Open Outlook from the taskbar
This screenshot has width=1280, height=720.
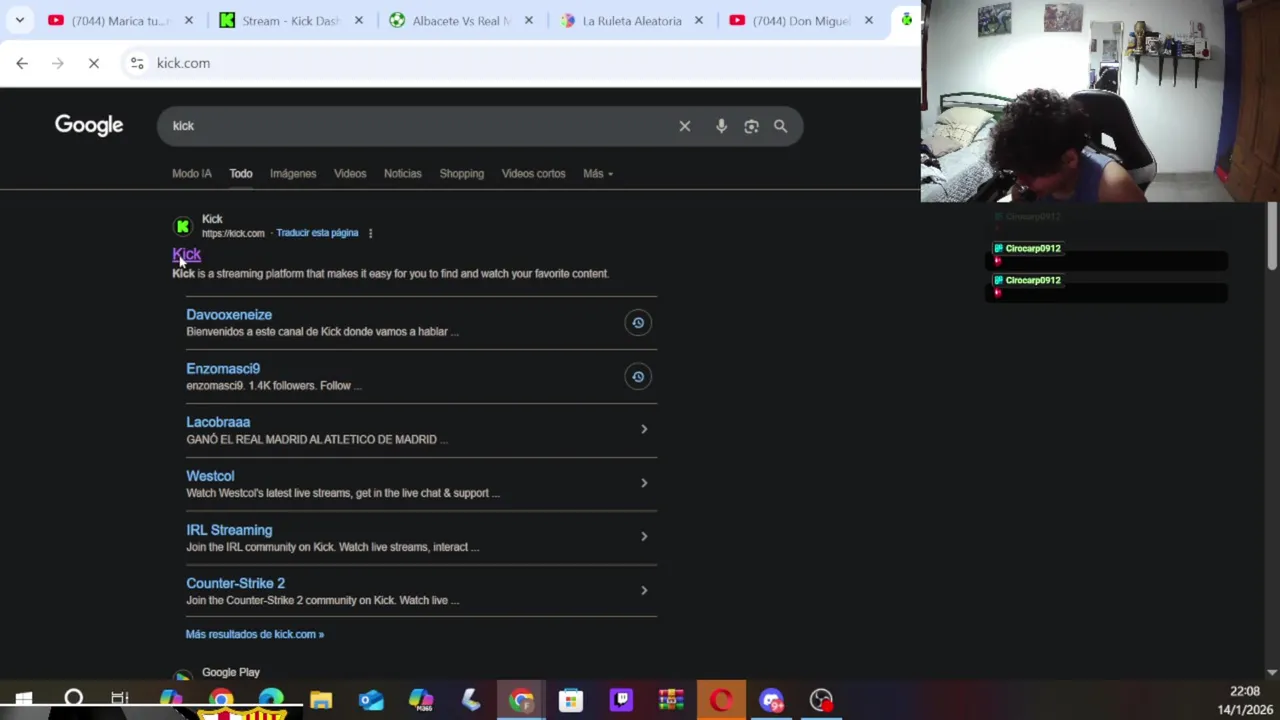pos(371,699)
